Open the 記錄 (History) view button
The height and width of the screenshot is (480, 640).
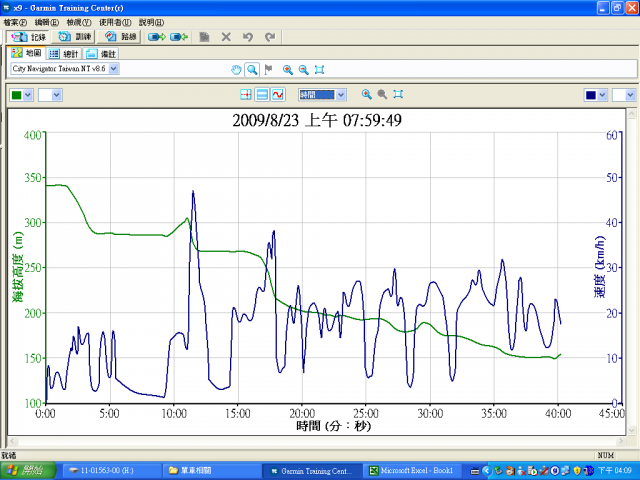point(28,37)
